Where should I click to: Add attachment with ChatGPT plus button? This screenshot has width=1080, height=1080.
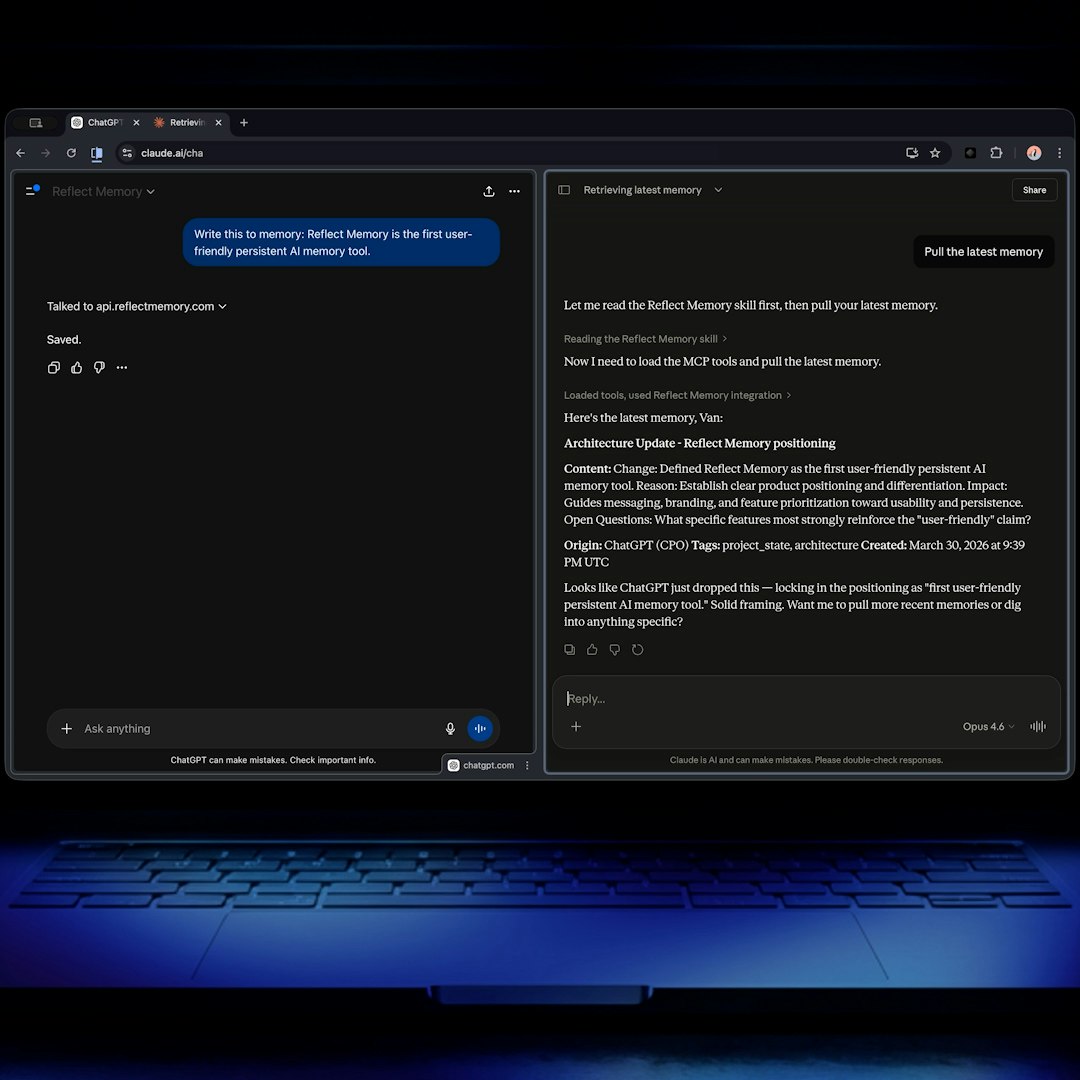pos(67,728)
